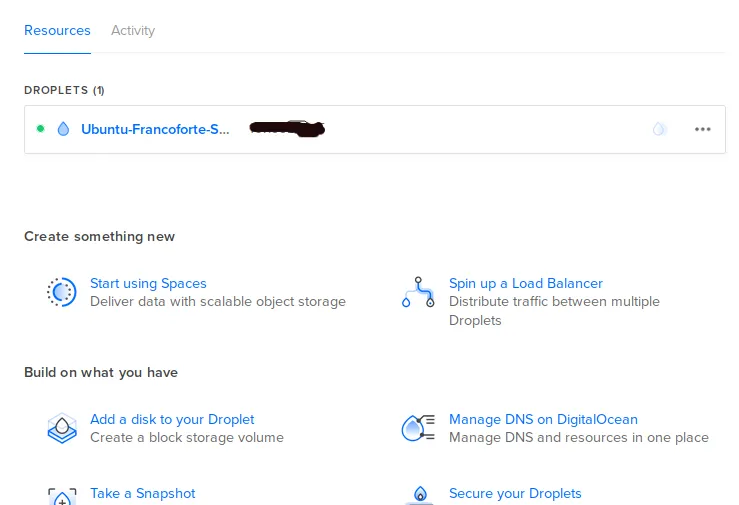Click Deliver data with scalable object storage text
Viewport: 739px width, 505px height.
[218, 301]
